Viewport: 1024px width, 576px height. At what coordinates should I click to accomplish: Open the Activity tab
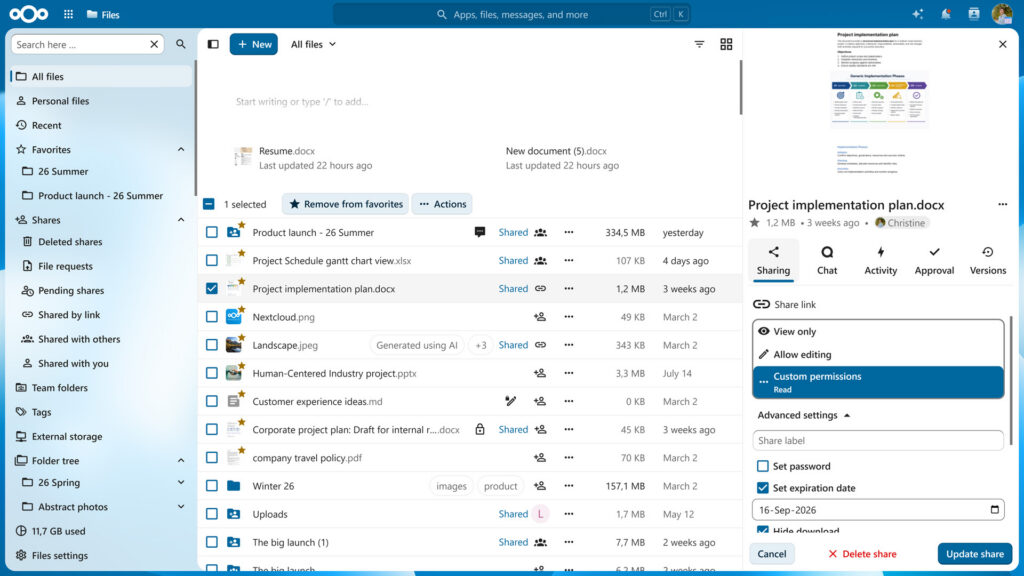pyautogui.click(x=880, y=260)
